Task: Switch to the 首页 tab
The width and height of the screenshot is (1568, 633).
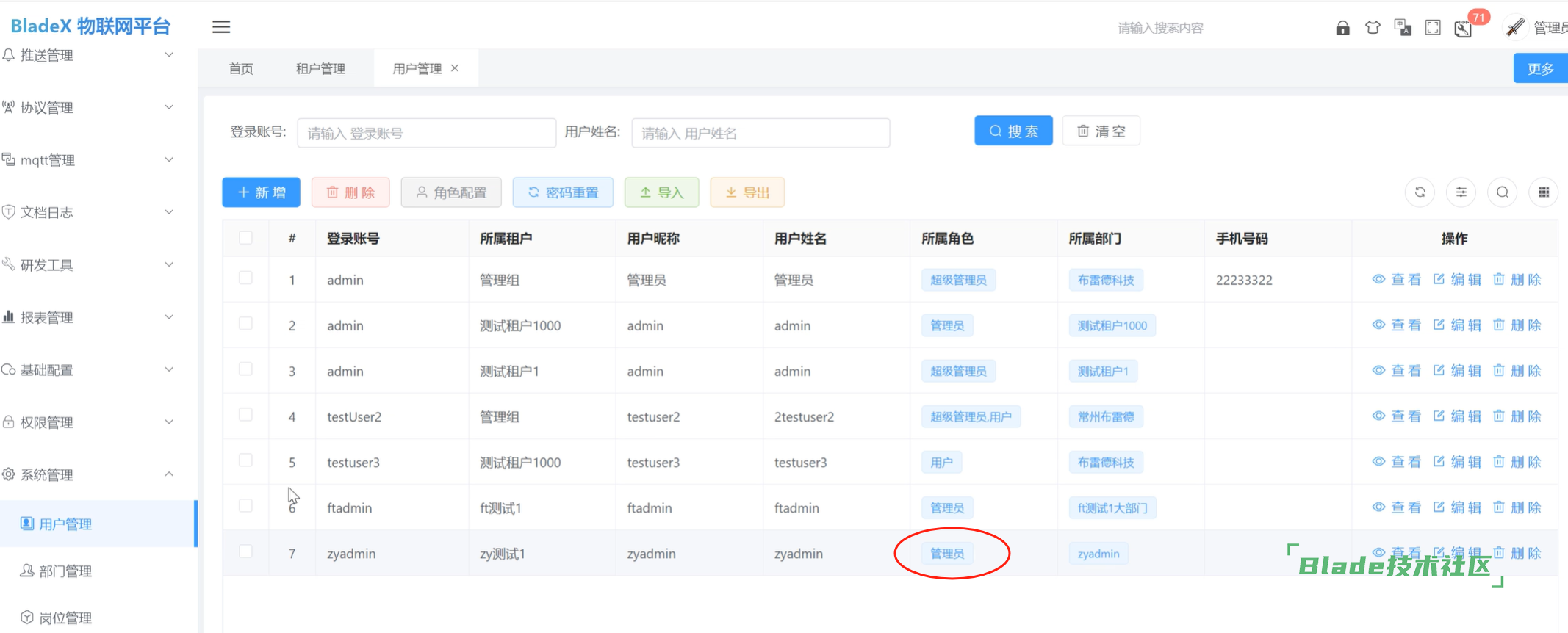Action: click(241, 68)
